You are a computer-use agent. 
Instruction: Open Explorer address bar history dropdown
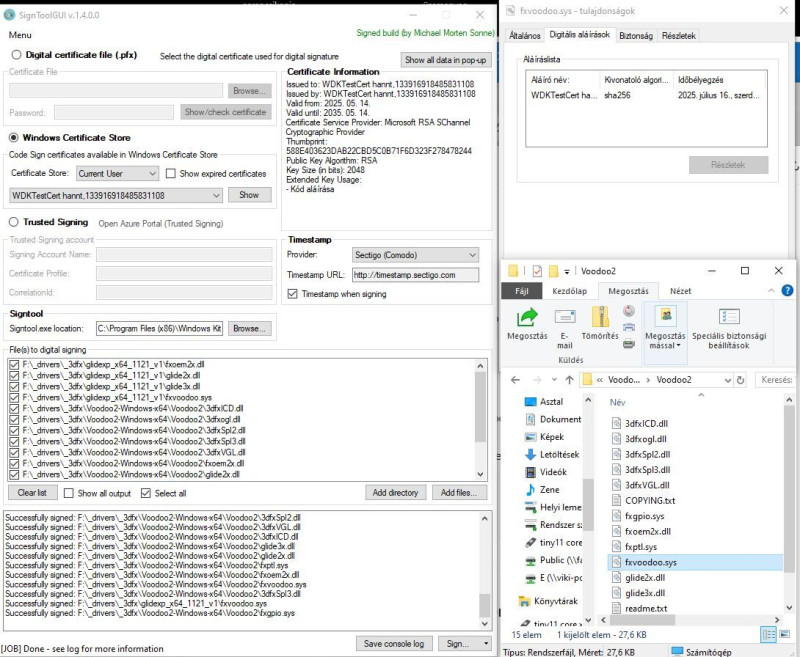point(728,380)
